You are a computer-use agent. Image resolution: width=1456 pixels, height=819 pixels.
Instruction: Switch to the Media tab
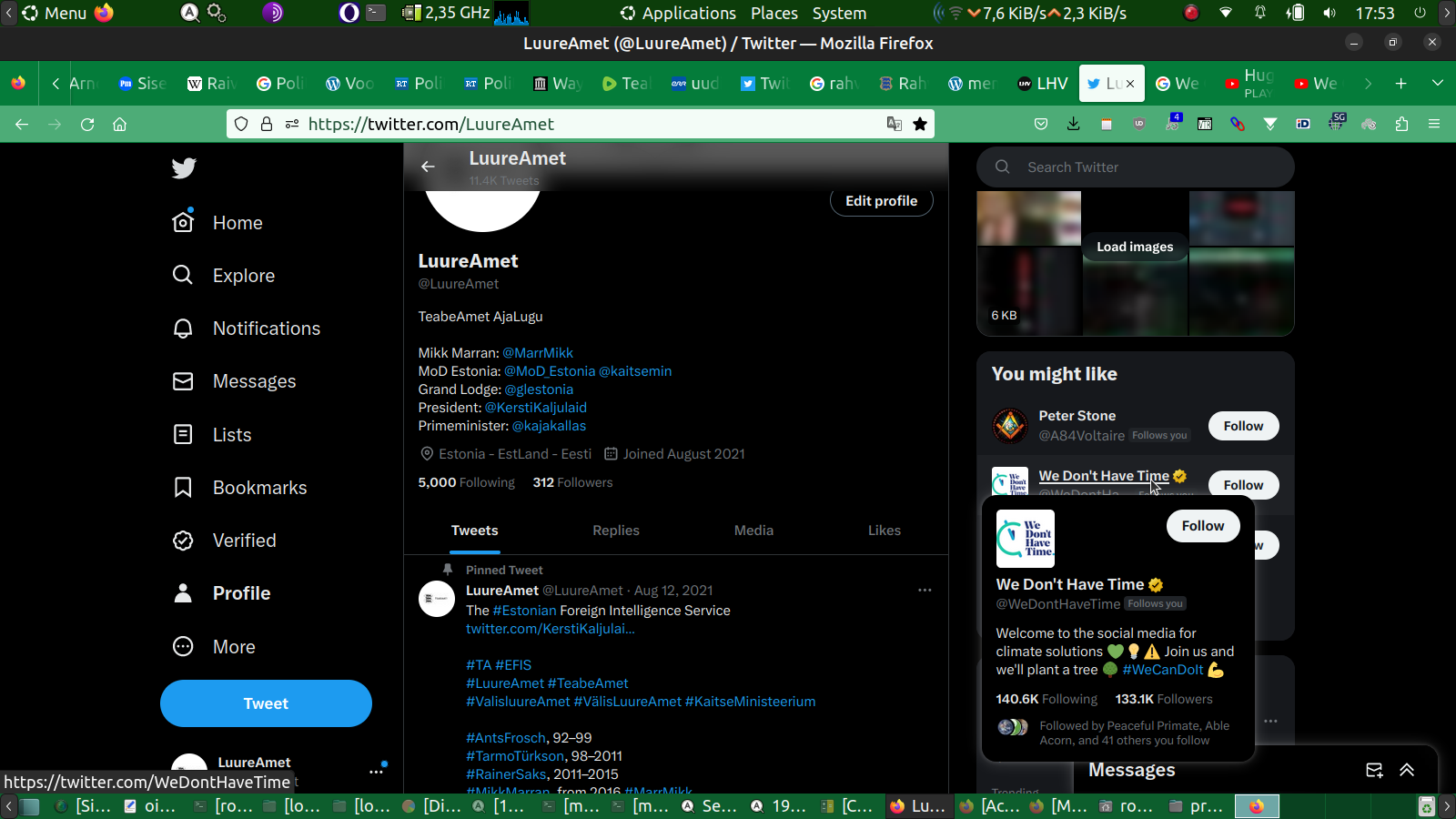pyautogui.click(x=753, y=531)
